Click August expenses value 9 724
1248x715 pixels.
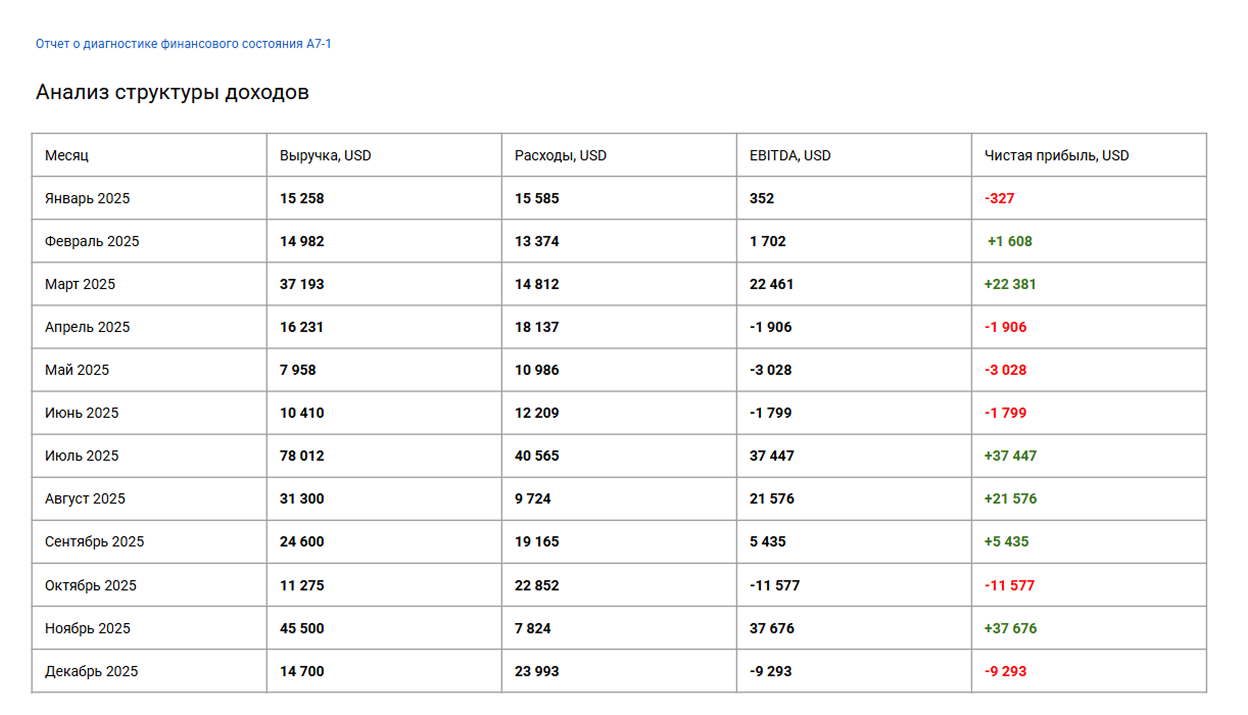533,499
